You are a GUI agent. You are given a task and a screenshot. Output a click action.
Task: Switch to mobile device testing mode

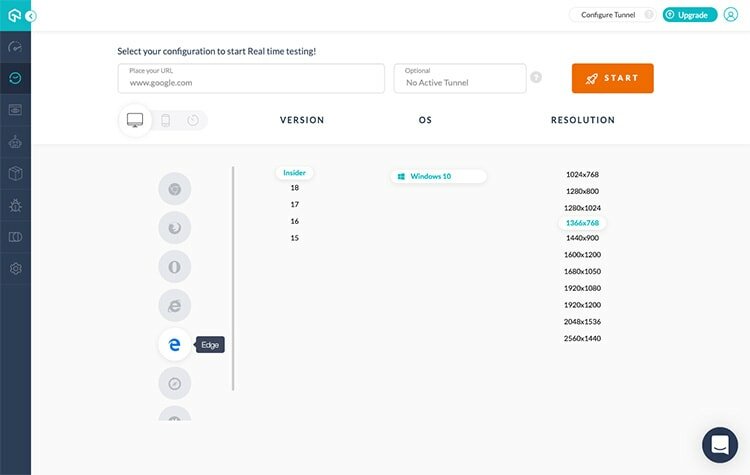pyautogui.click(x=165, y=121)
